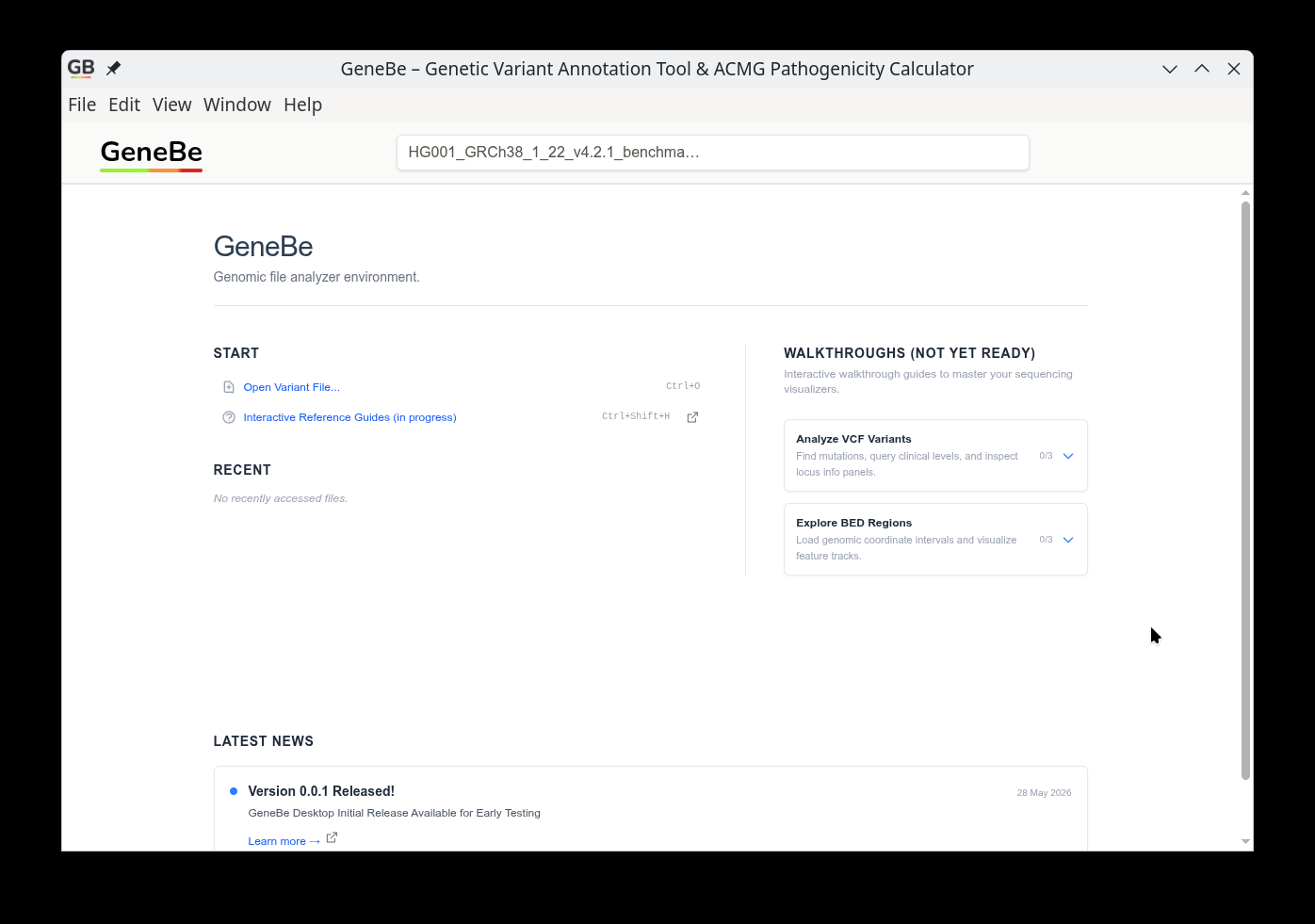Image resolution: width=1315 pixels, height=924 pixels.
Task: Toggle the pin window icon
Action: [x=113, y=68]
